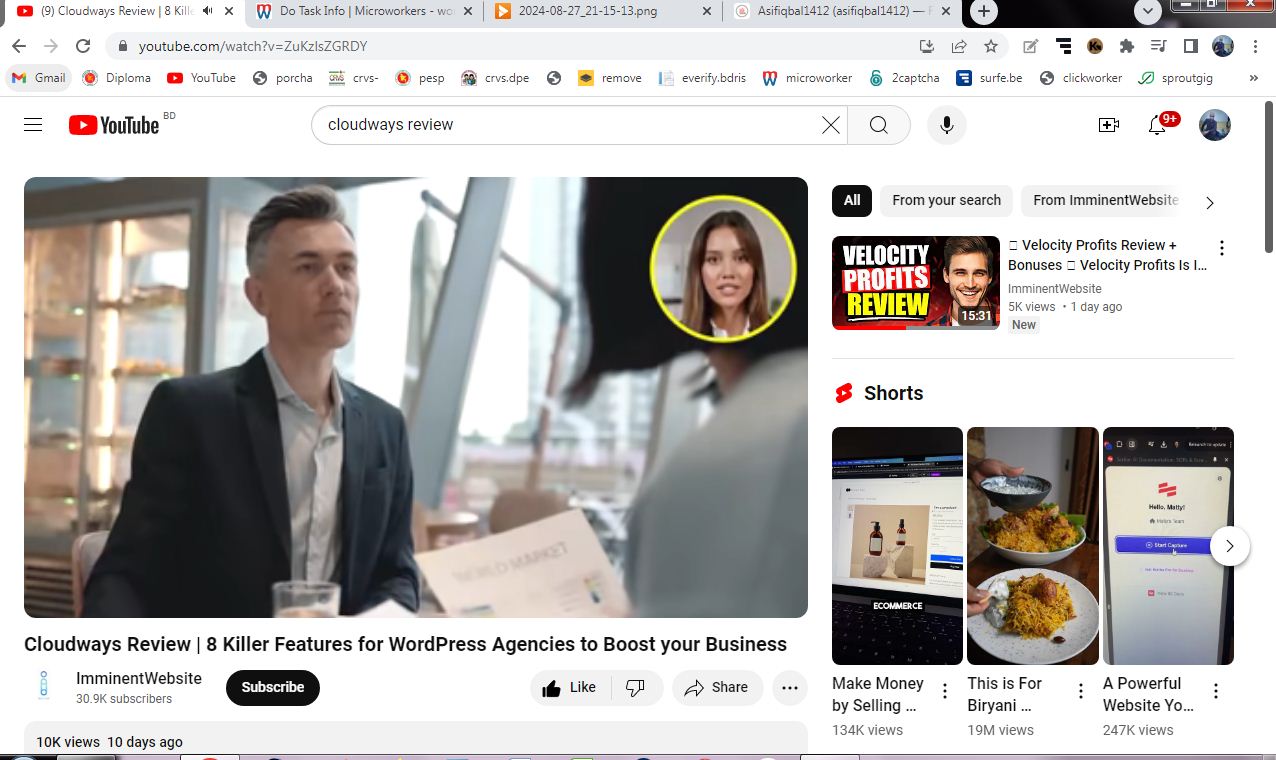The image size is (1276, 760).
Task: Open the Diploma bookmark
Action: pos(117,78)
